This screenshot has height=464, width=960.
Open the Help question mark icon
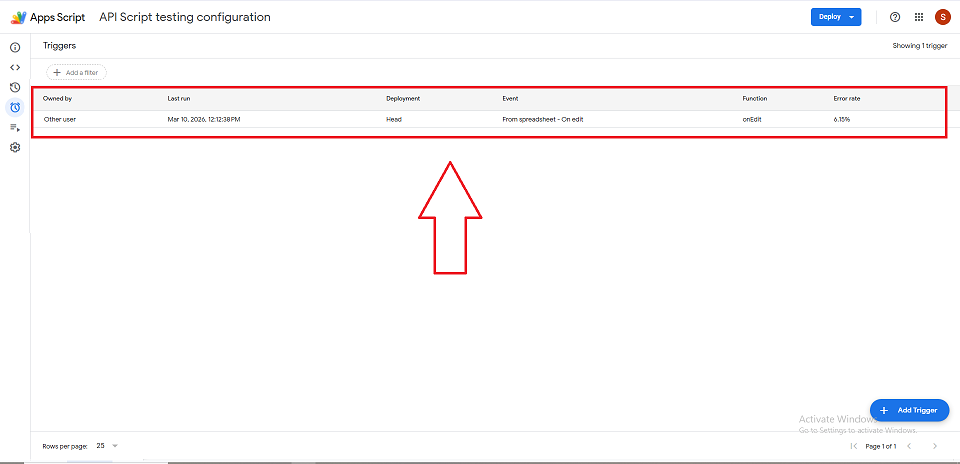coord(895,17)
